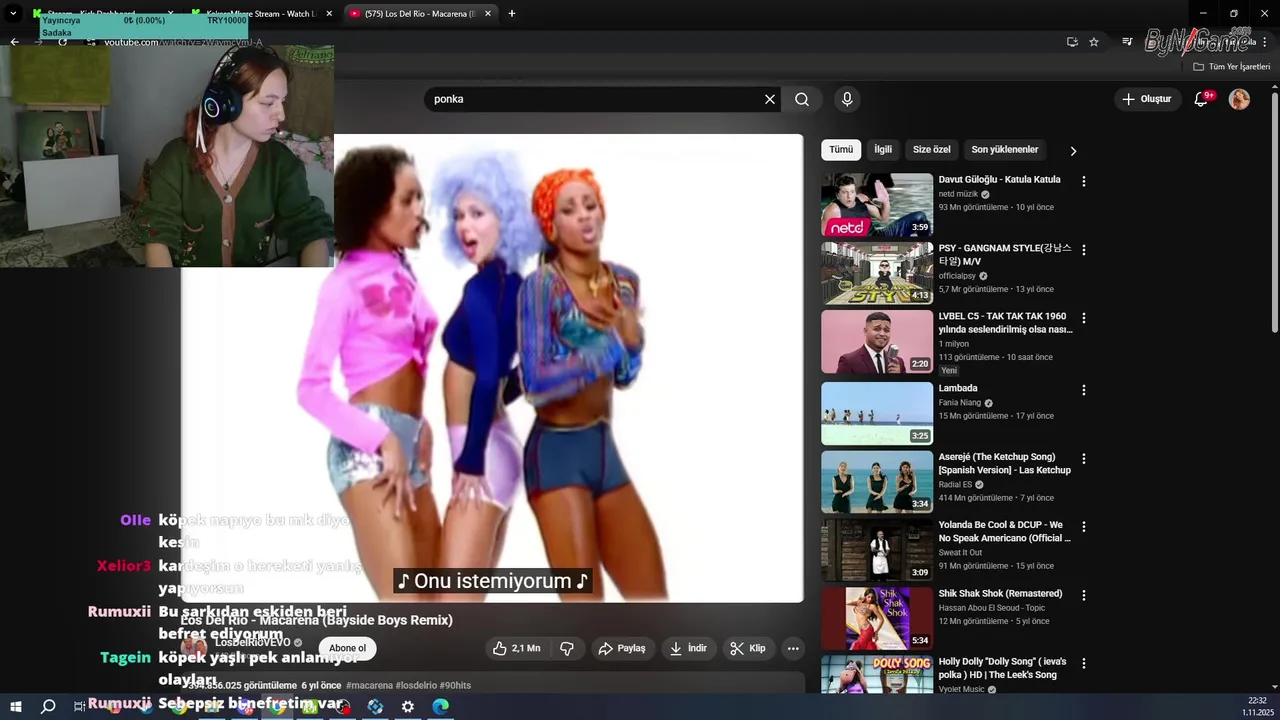Click the netd müzik channel name
1280x720 pixels.
click(x=958, y=194)
